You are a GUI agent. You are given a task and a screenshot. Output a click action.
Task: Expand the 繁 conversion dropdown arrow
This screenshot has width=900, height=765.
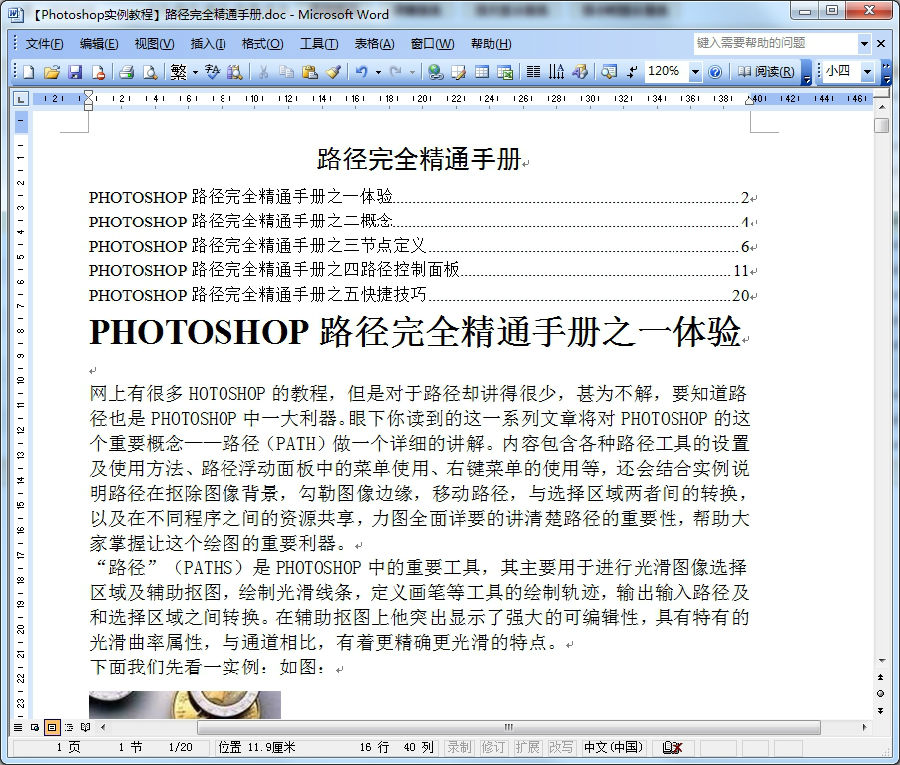[195, 72]
